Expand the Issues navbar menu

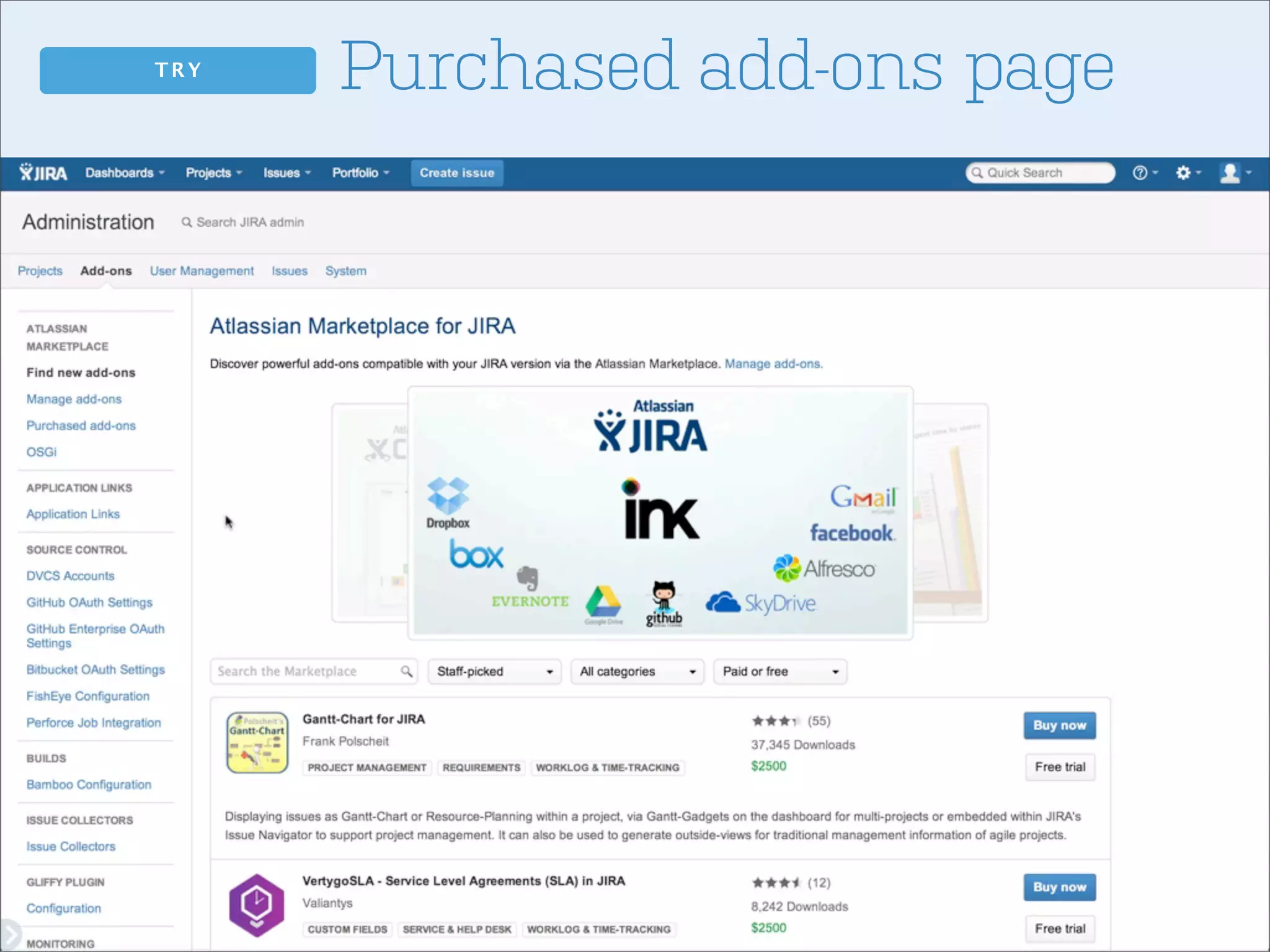coord(286,173)
